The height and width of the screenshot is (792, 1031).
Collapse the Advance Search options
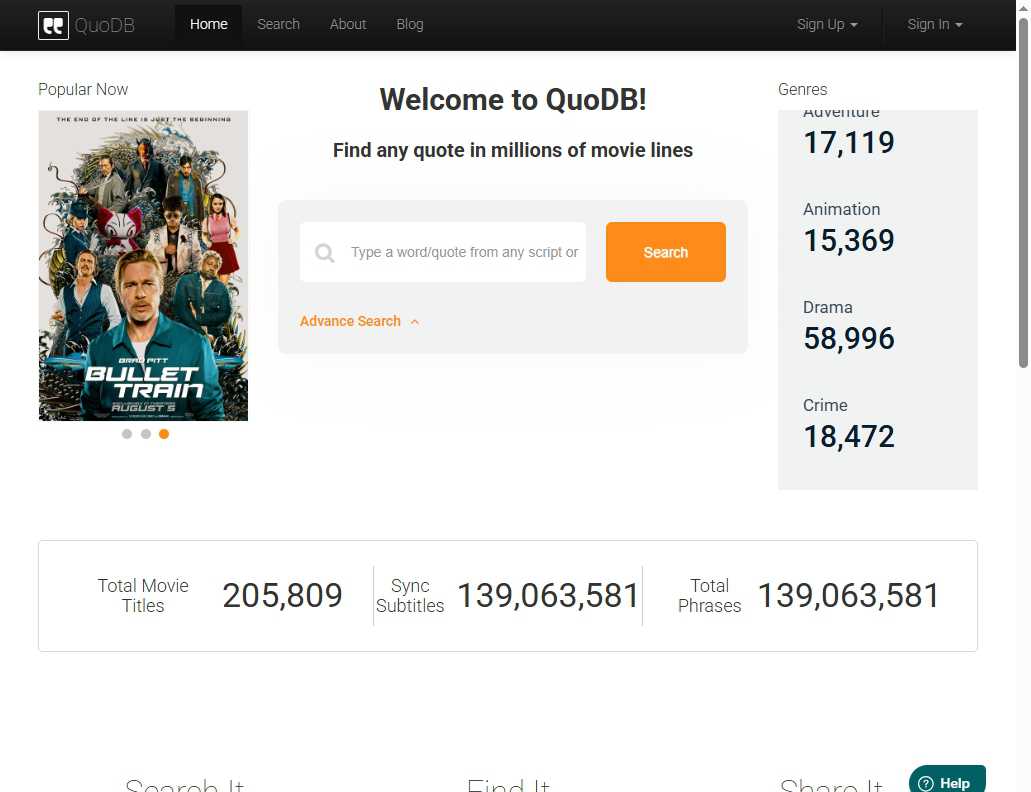click(359, 321)
